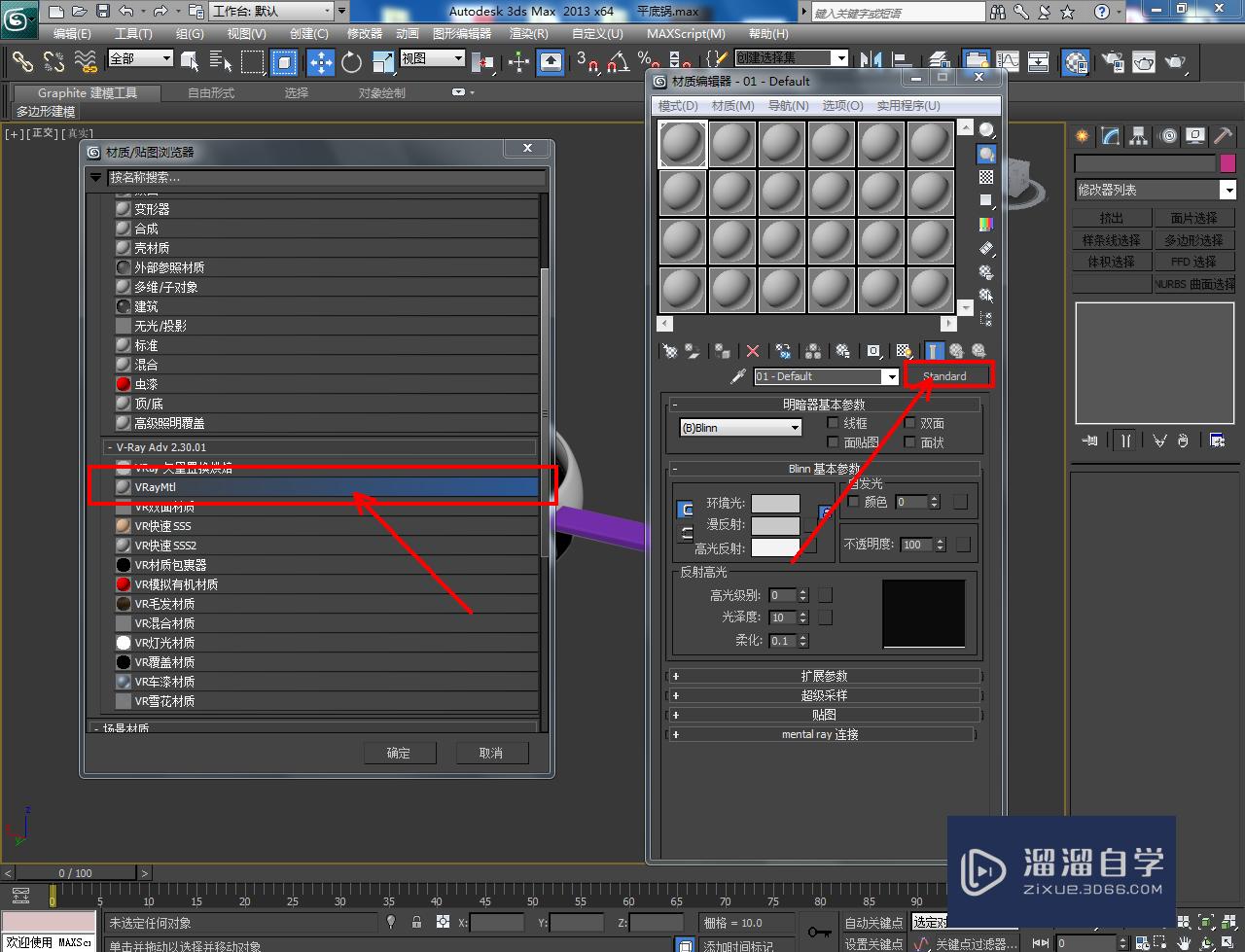Click the Save File floppy icon

coord(104,12)
